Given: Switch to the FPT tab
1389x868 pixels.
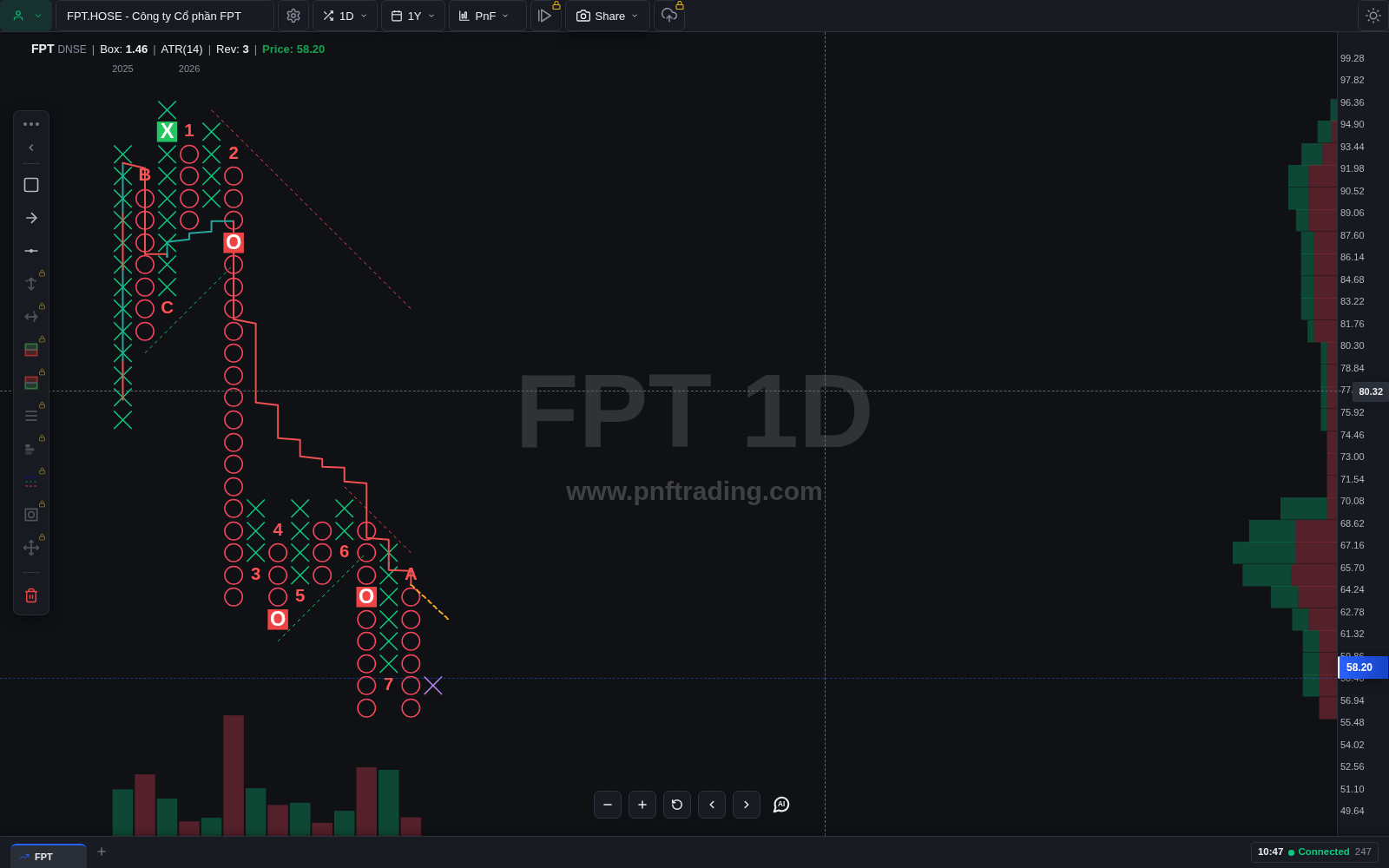Looking at the screenshot, I should tap(49, 856).
